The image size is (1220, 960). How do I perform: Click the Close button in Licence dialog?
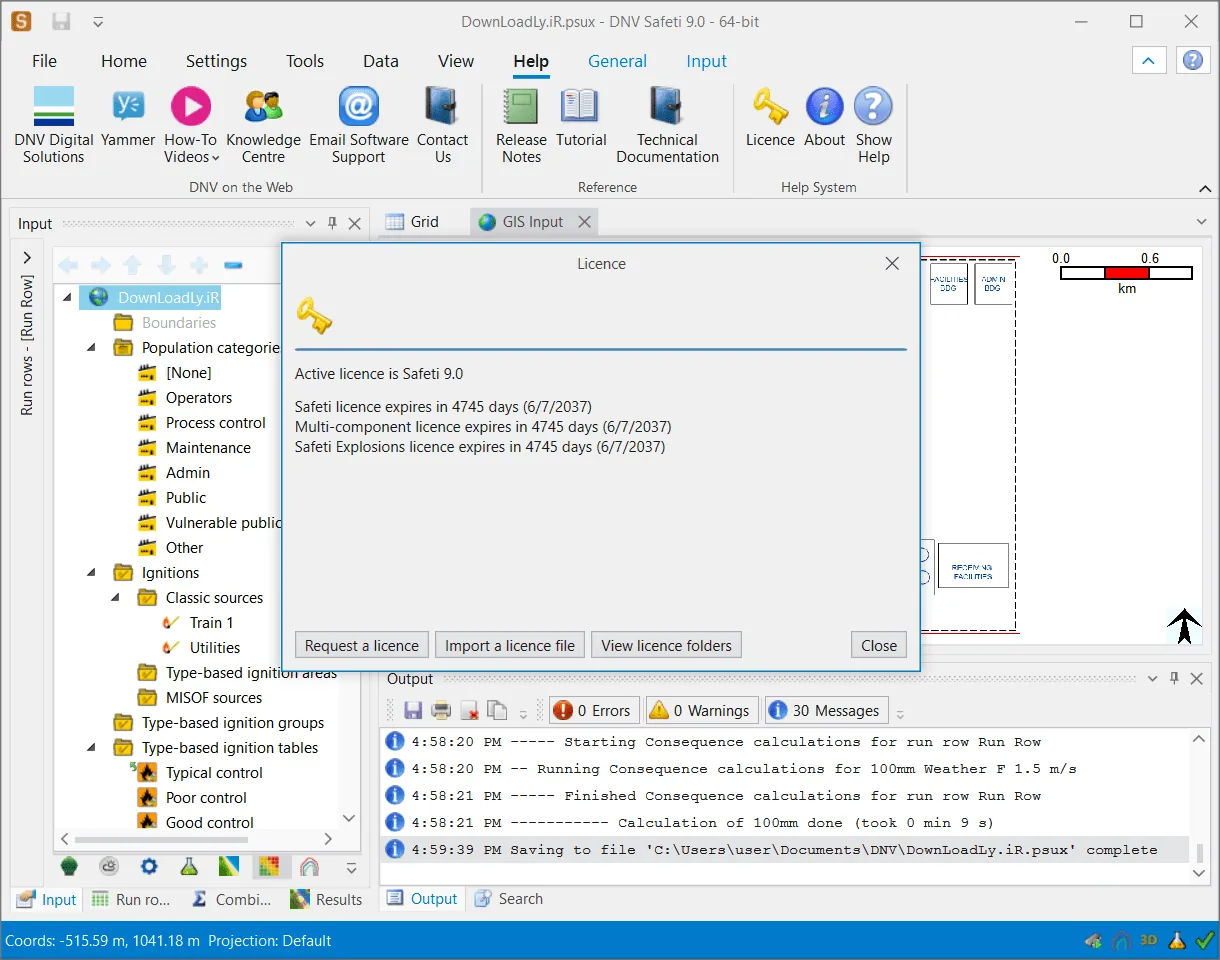(x=879, y=645)
